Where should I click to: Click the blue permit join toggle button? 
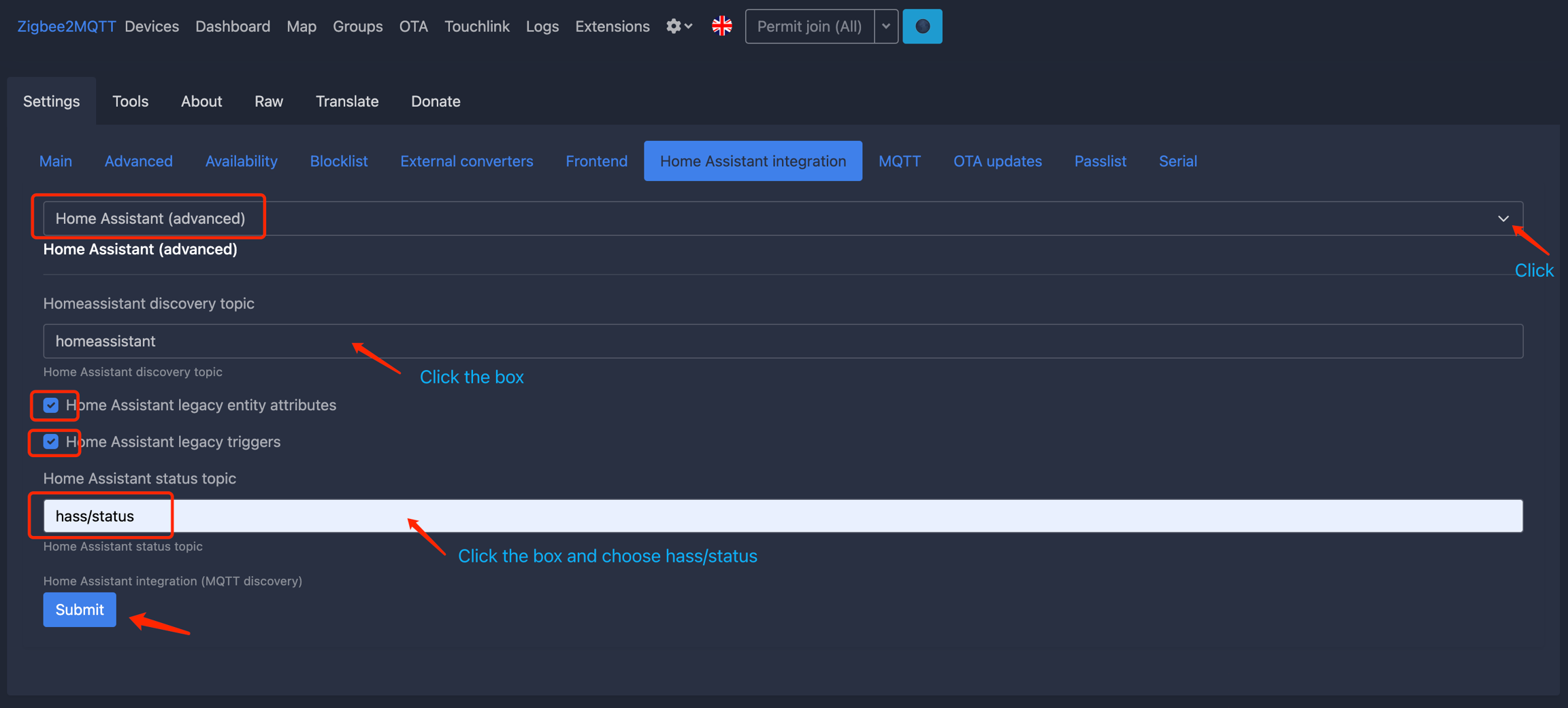pyautogui.click(x=921, y=27)
